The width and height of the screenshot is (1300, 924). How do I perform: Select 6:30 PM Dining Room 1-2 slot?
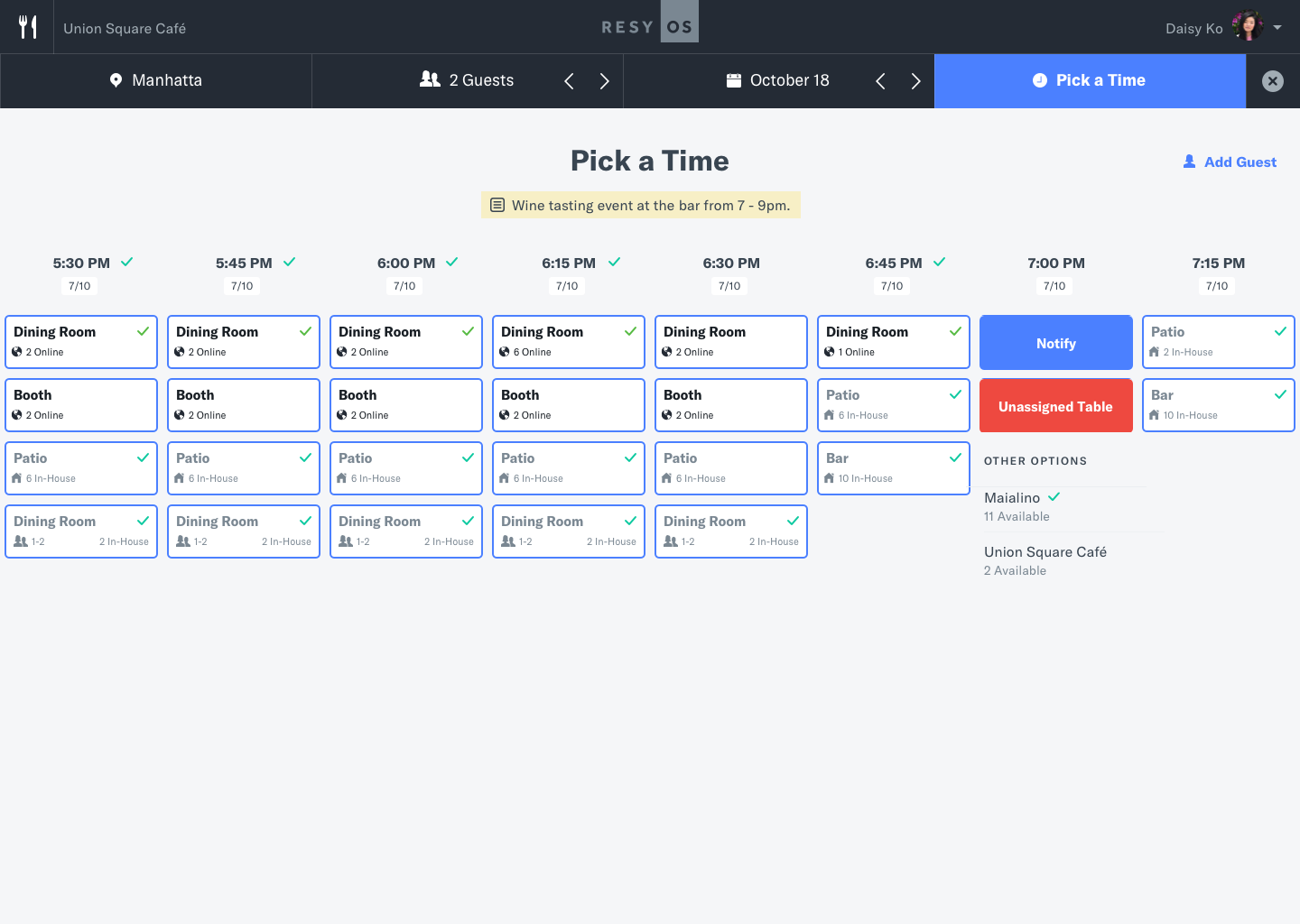pyautogui.click(x=731, y=531)
